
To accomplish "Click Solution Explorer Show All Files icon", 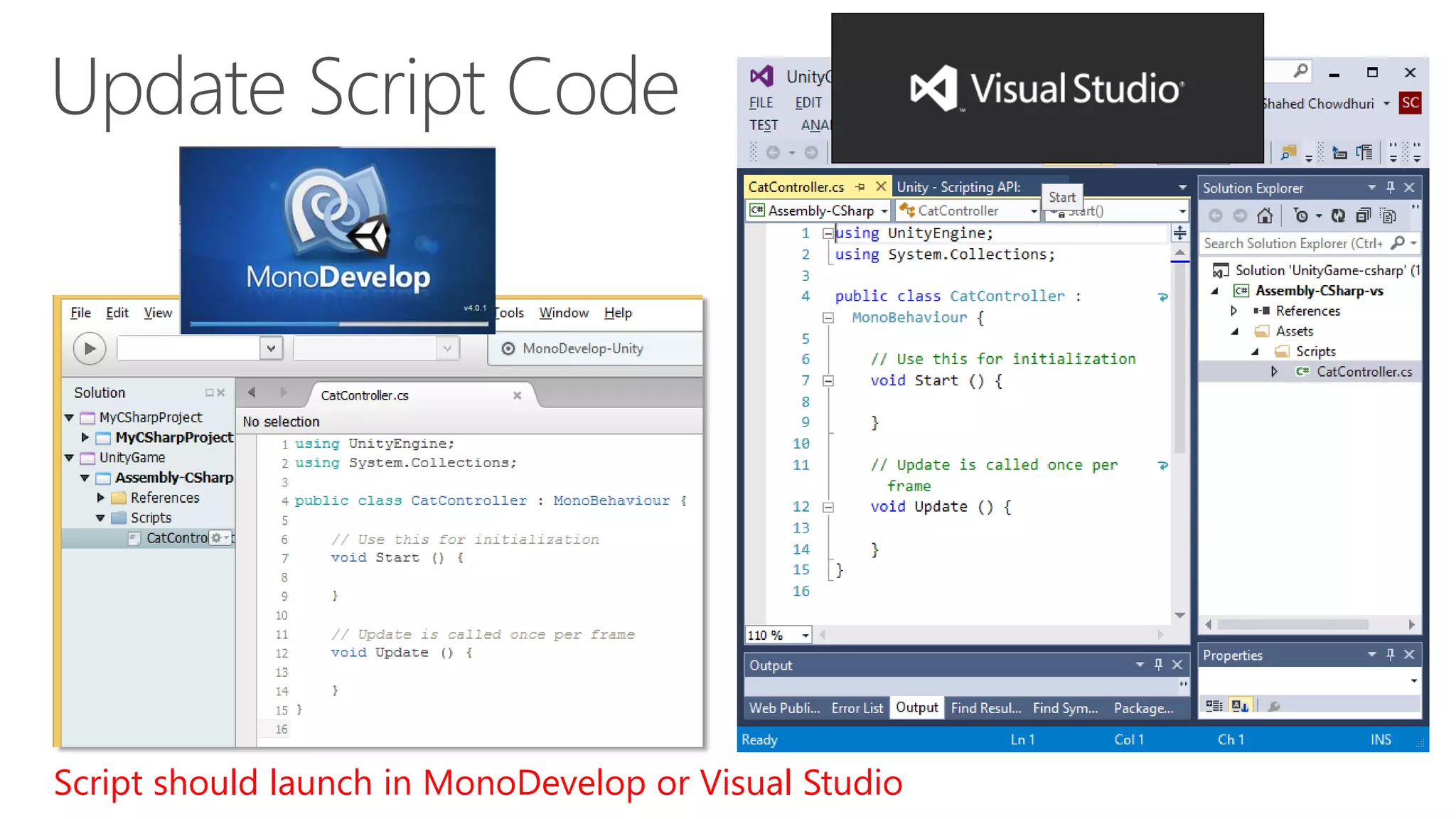I will tap(1388, 215).
